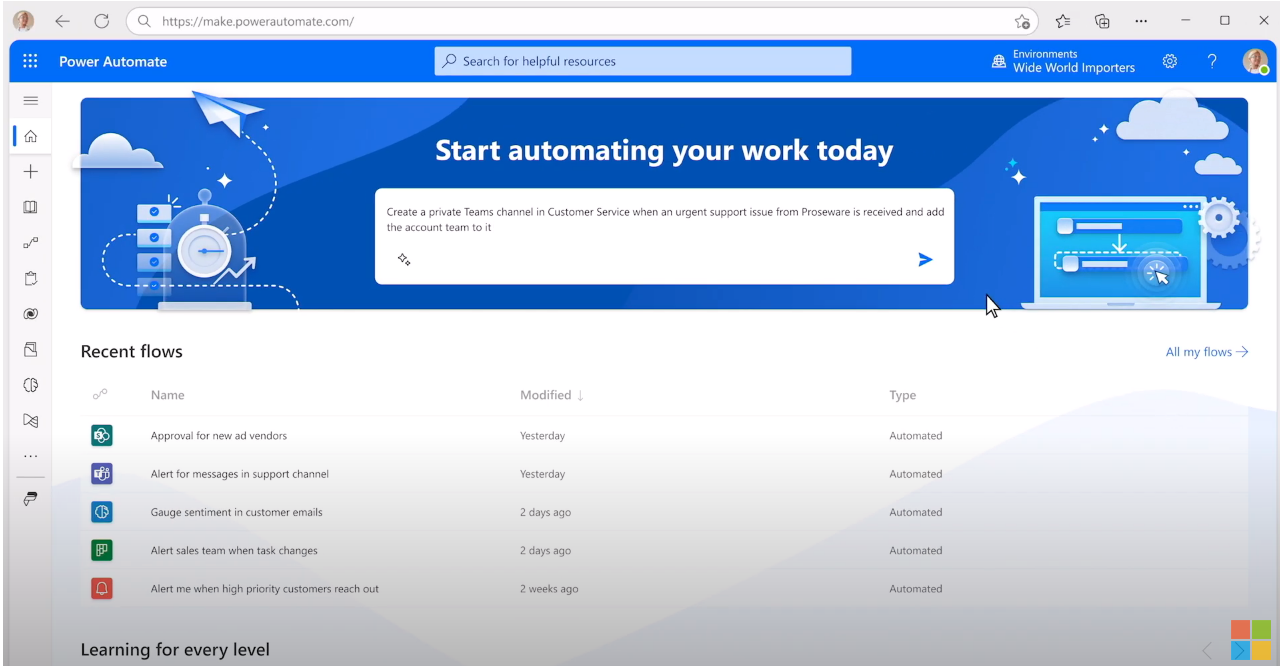
Task: Focus Search for helpful resources box
Action: pos(643,61)
